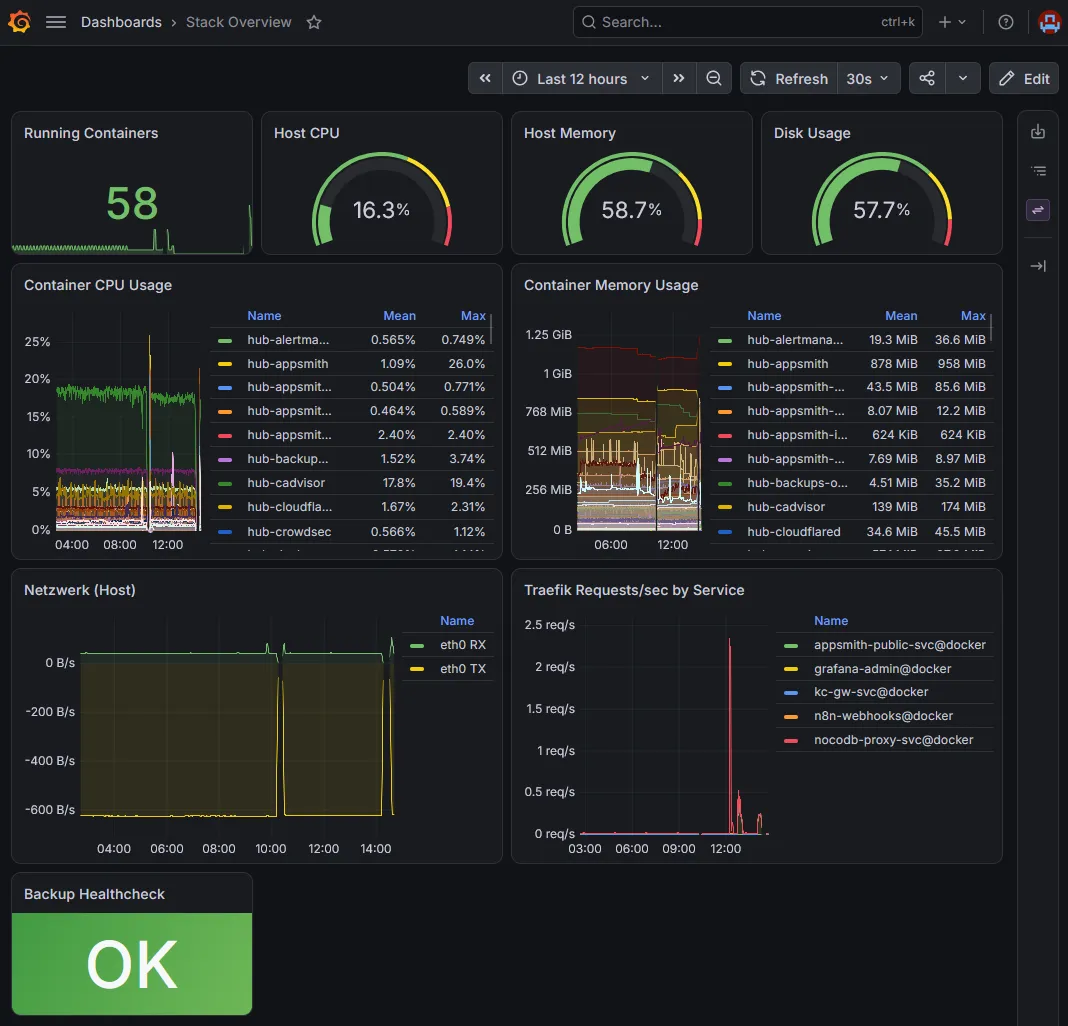Toggle hub-appsmith series in CPU legend
Screen dimensions: 1068x1026
(x=287, y=364)
